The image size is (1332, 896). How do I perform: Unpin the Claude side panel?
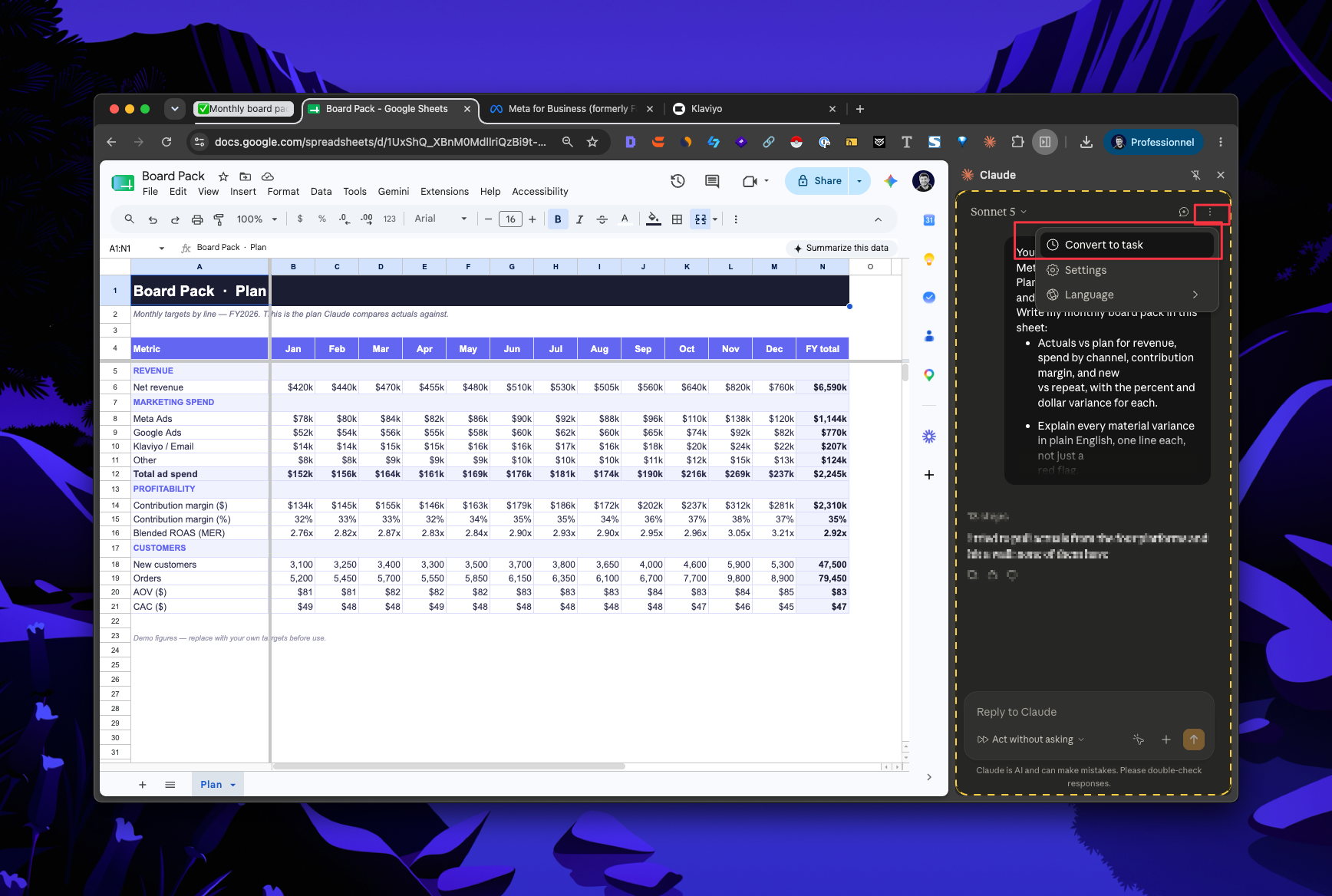tap(1195, 175)
